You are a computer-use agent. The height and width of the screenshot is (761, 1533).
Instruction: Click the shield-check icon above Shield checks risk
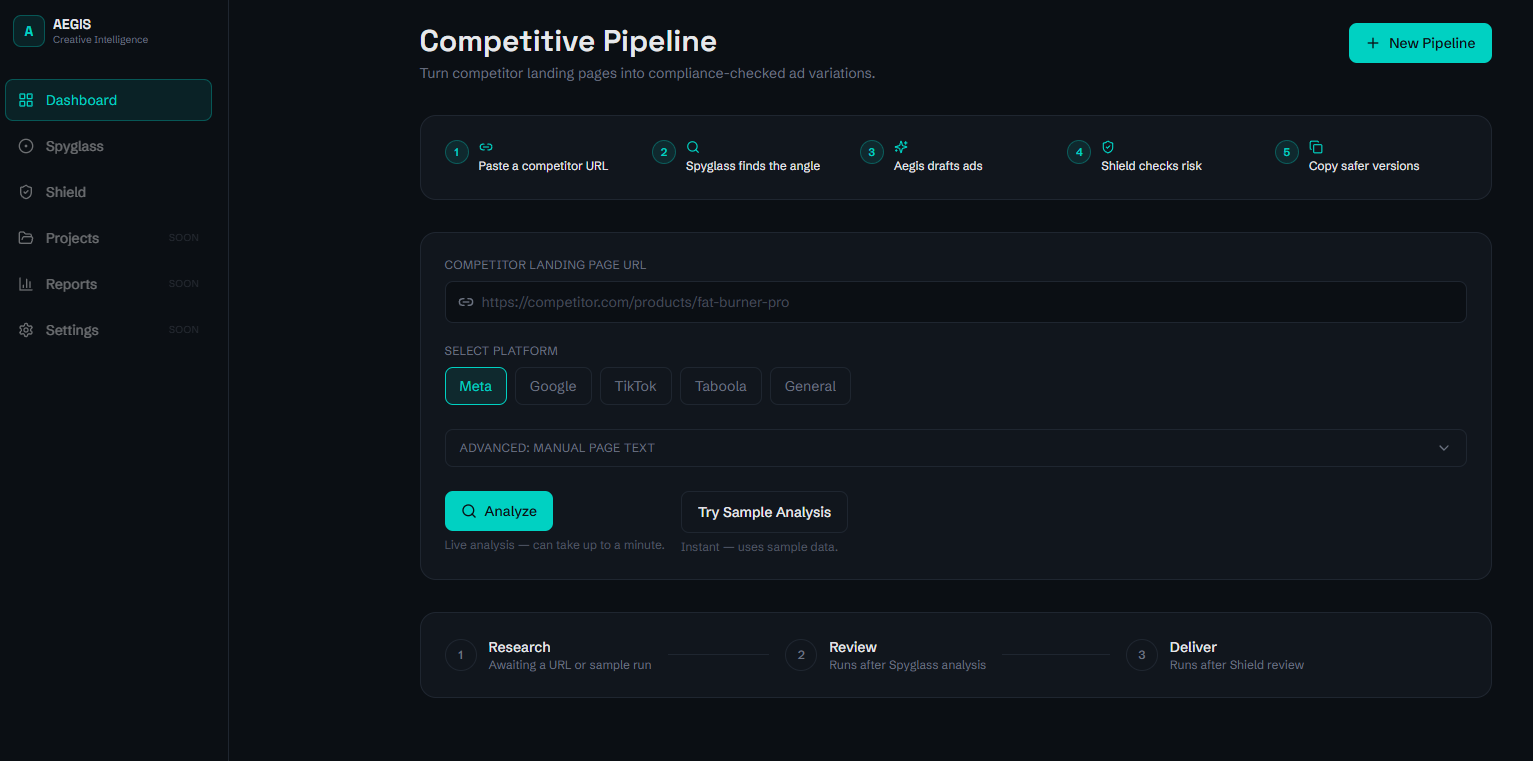1108,147
